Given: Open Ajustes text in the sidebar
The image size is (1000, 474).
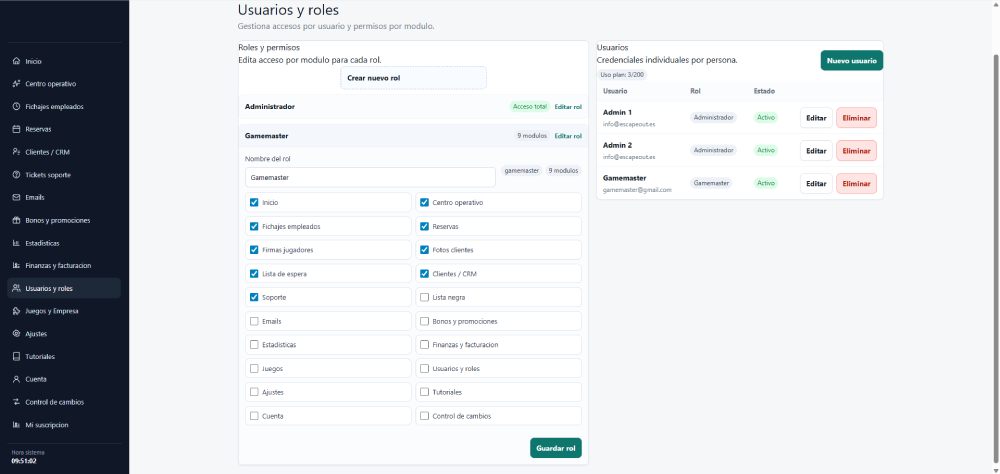Looking at the screenshot, I should pos(36,334).
